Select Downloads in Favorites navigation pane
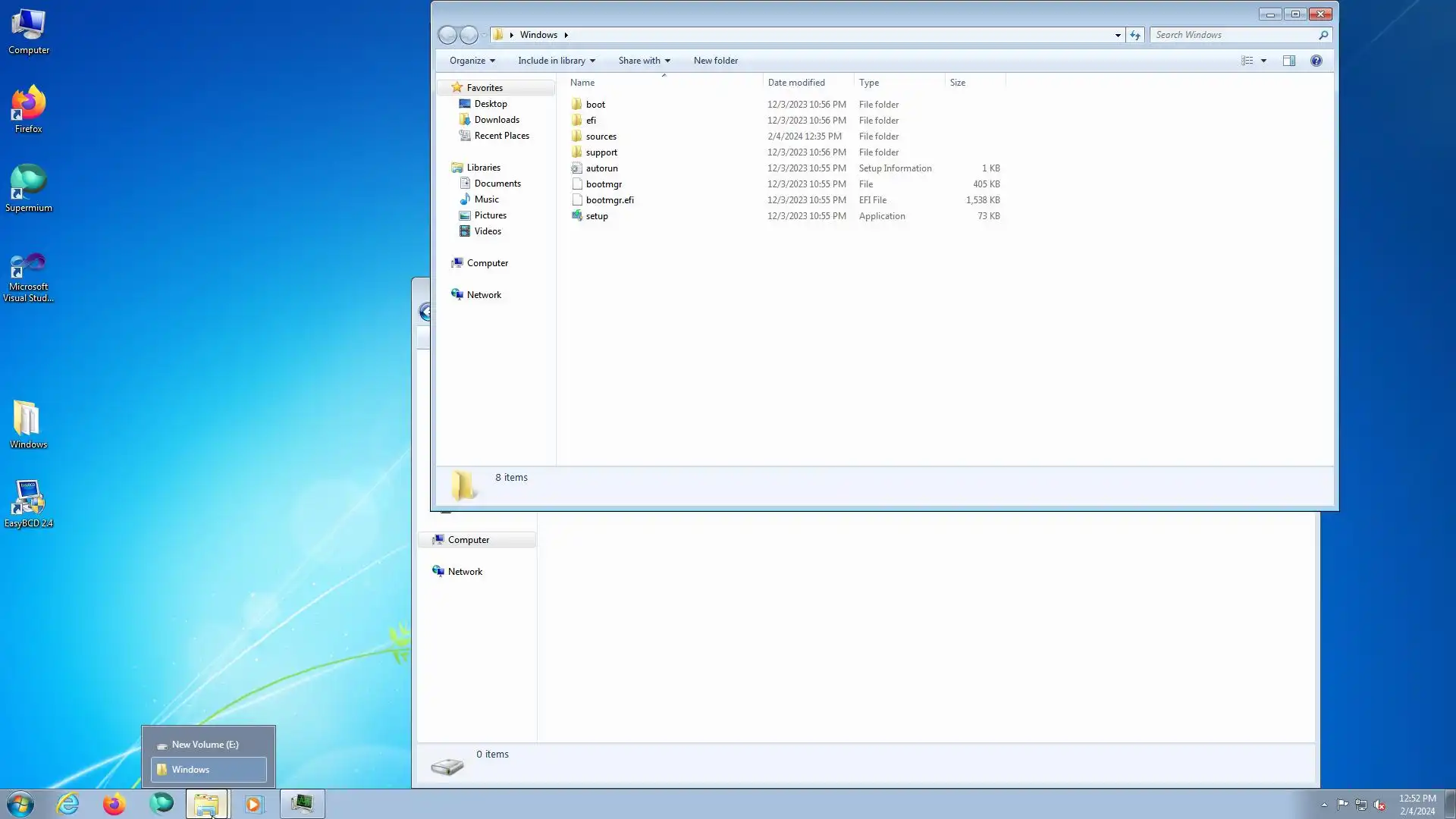 [496, 120]
